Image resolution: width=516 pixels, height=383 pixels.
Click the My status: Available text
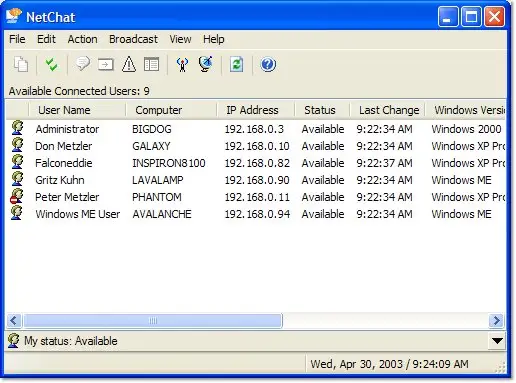coord(71,341)
